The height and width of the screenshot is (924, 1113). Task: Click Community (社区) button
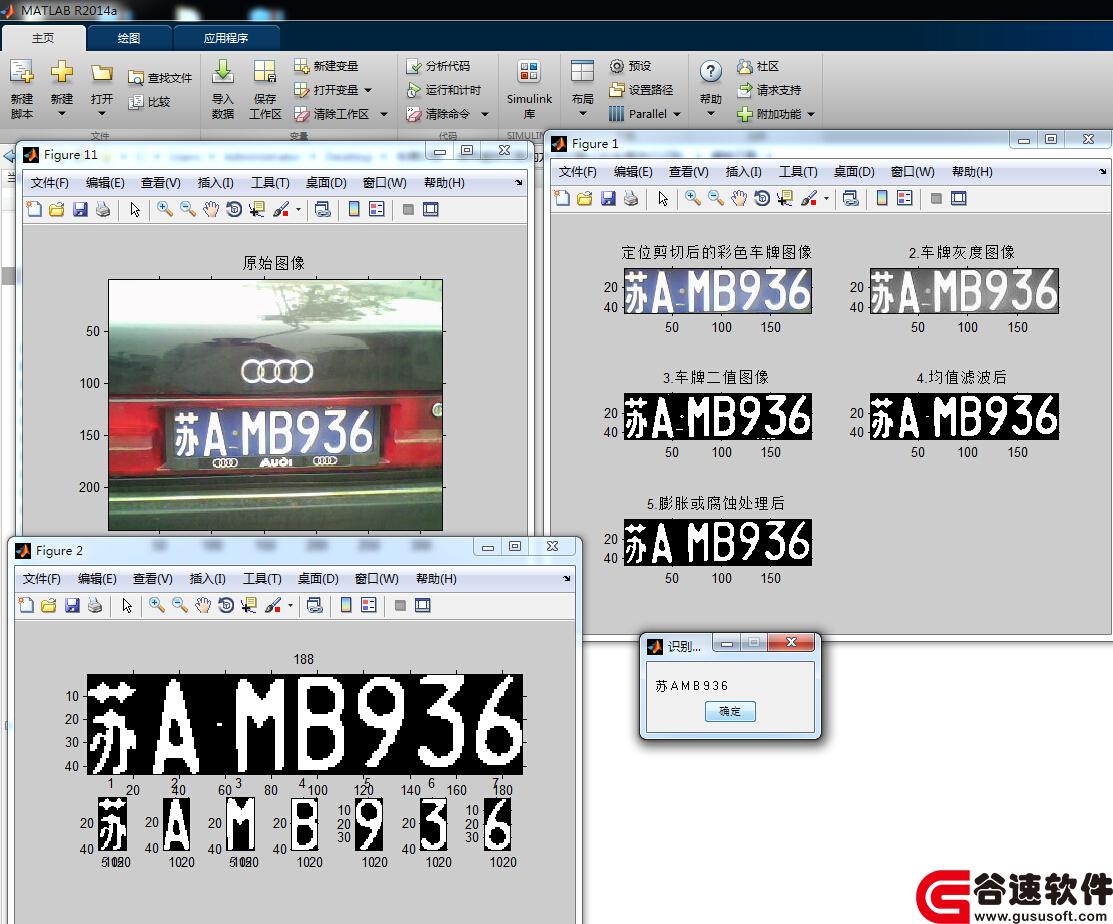(x=758, y=66)
